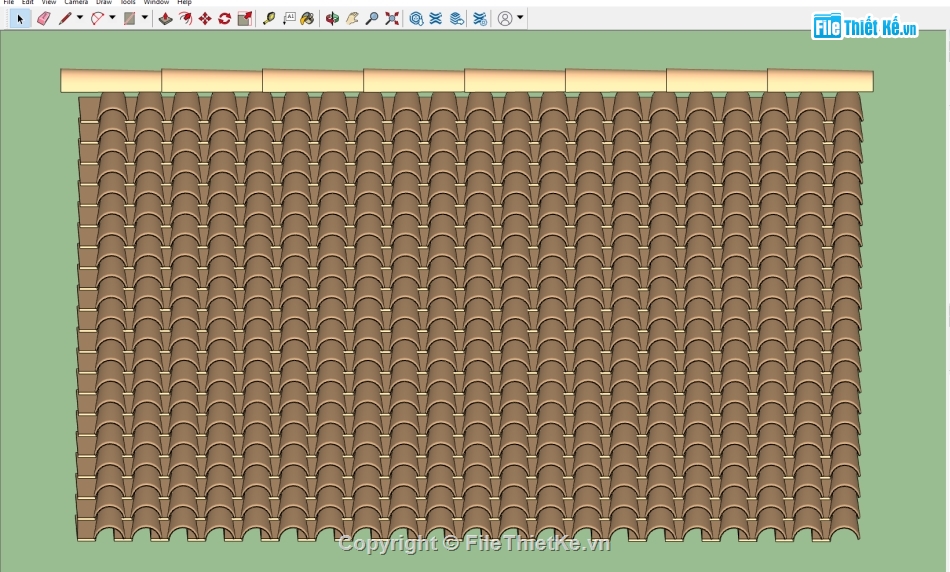950x572 pixels.
Task: Open the Shapes tool dropdown arrow
Action: [144, 18]
